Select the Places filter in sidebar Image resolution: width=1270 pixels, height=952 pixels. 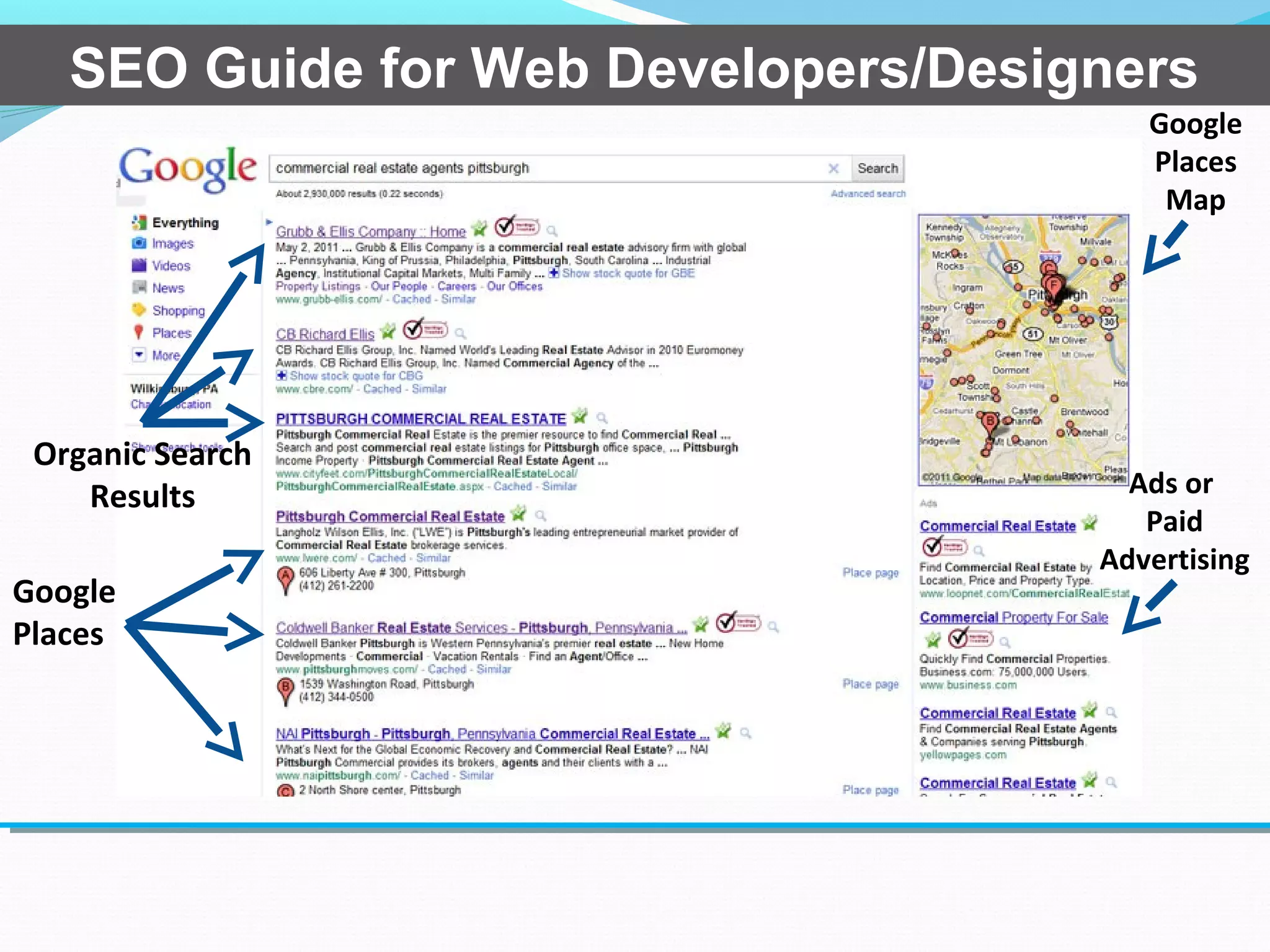[172, 333]
